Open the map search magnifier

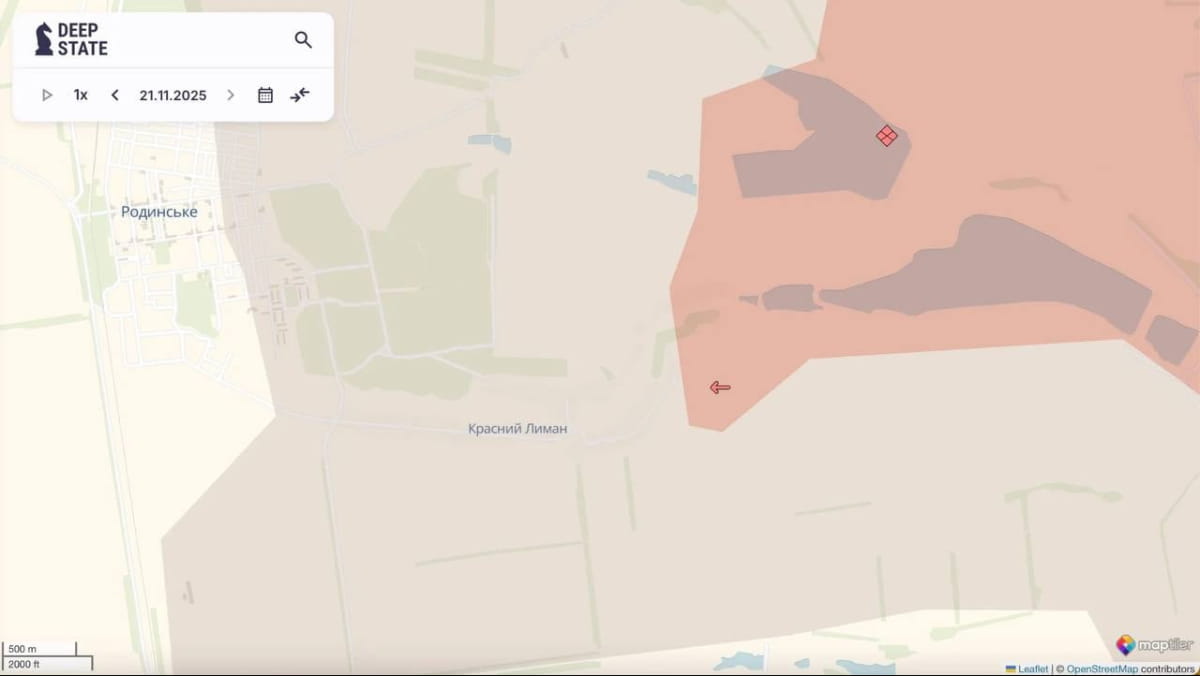pyautogui.click(x=303, y=40)
